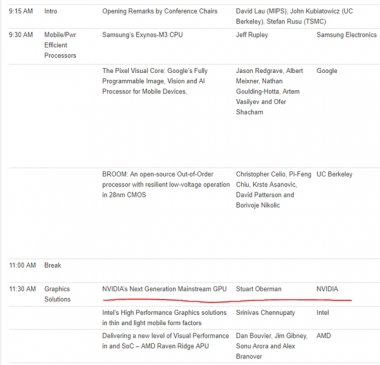Open Intel's High Performance Graphics solutions talk
This screenshot has height=365, width=380.
164,318
